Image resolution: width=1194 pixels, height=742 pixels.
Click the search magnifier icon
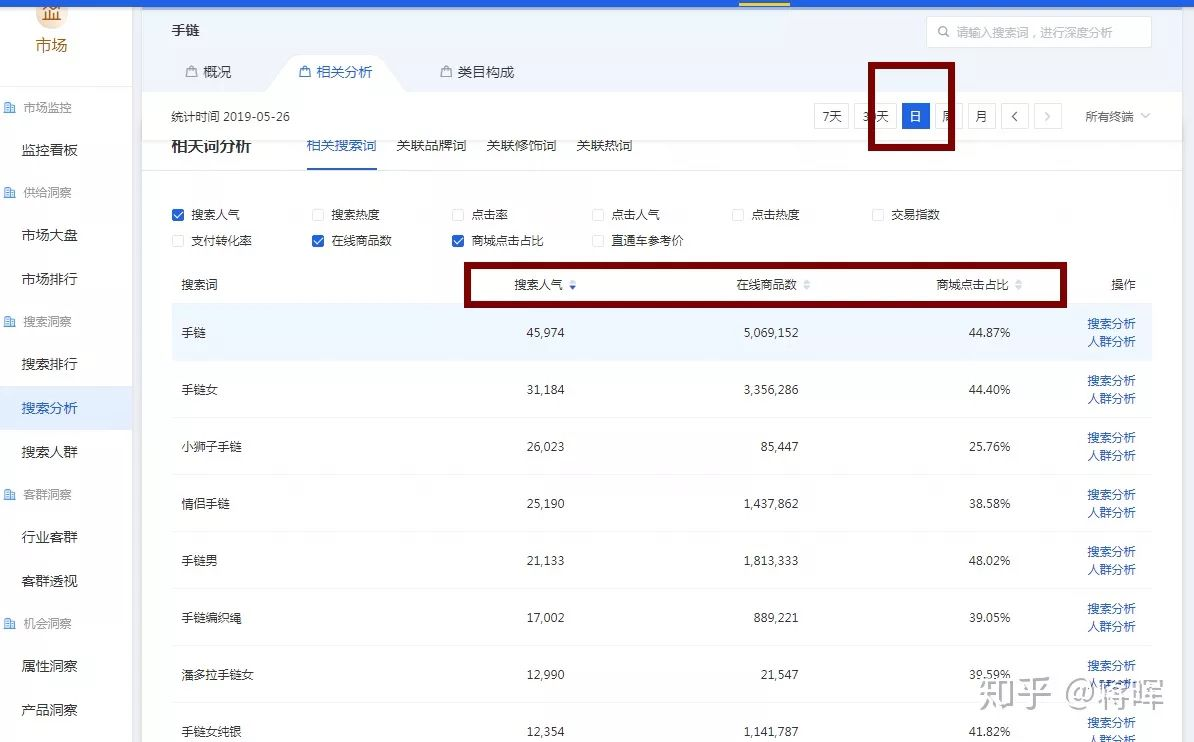pos(943,32)
